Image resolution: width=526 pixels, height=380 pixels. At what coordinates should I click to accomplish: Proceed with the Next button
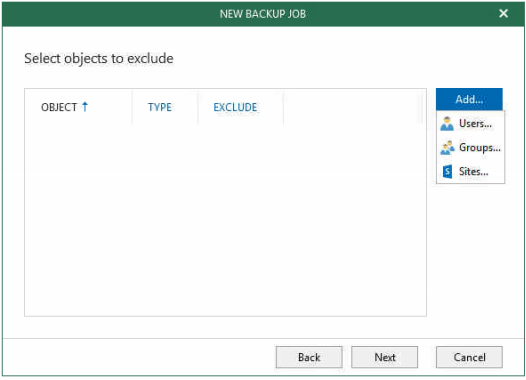(384, 357)
